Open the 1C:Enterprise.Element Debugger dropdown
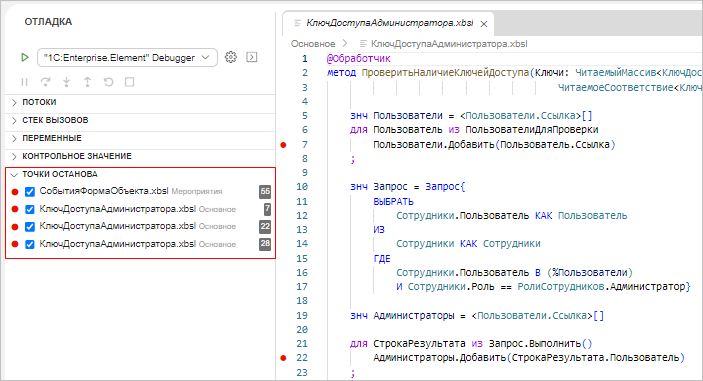Screen dimensions: 703x381 [x=127, y=57]
